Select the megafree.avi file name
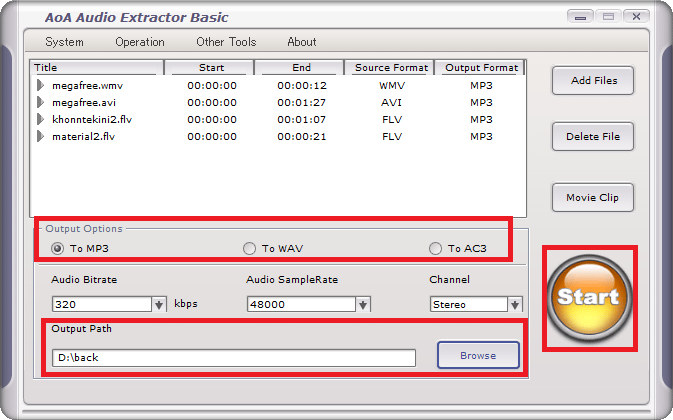Viewport: 673px width, 420px height. point(84,103)
